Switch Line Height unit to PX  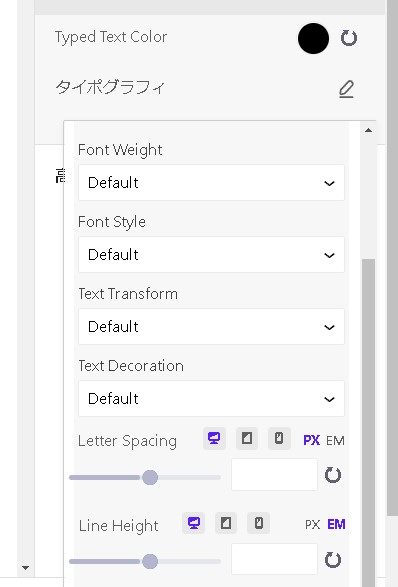313,525
